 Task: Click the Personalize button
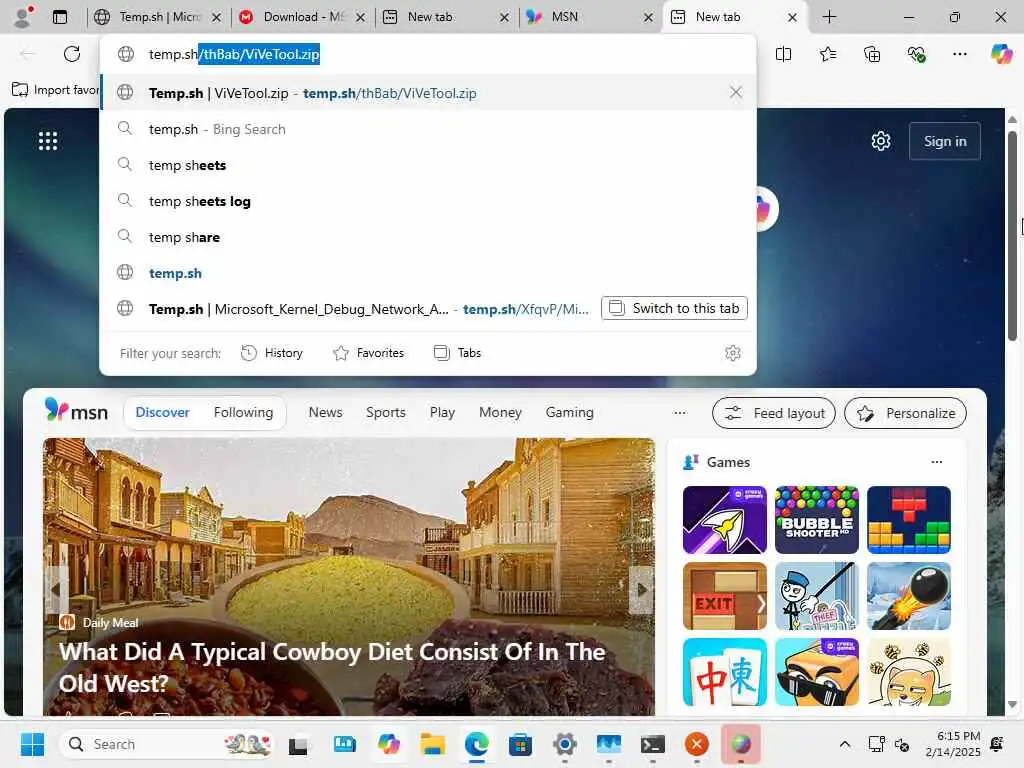905,413
